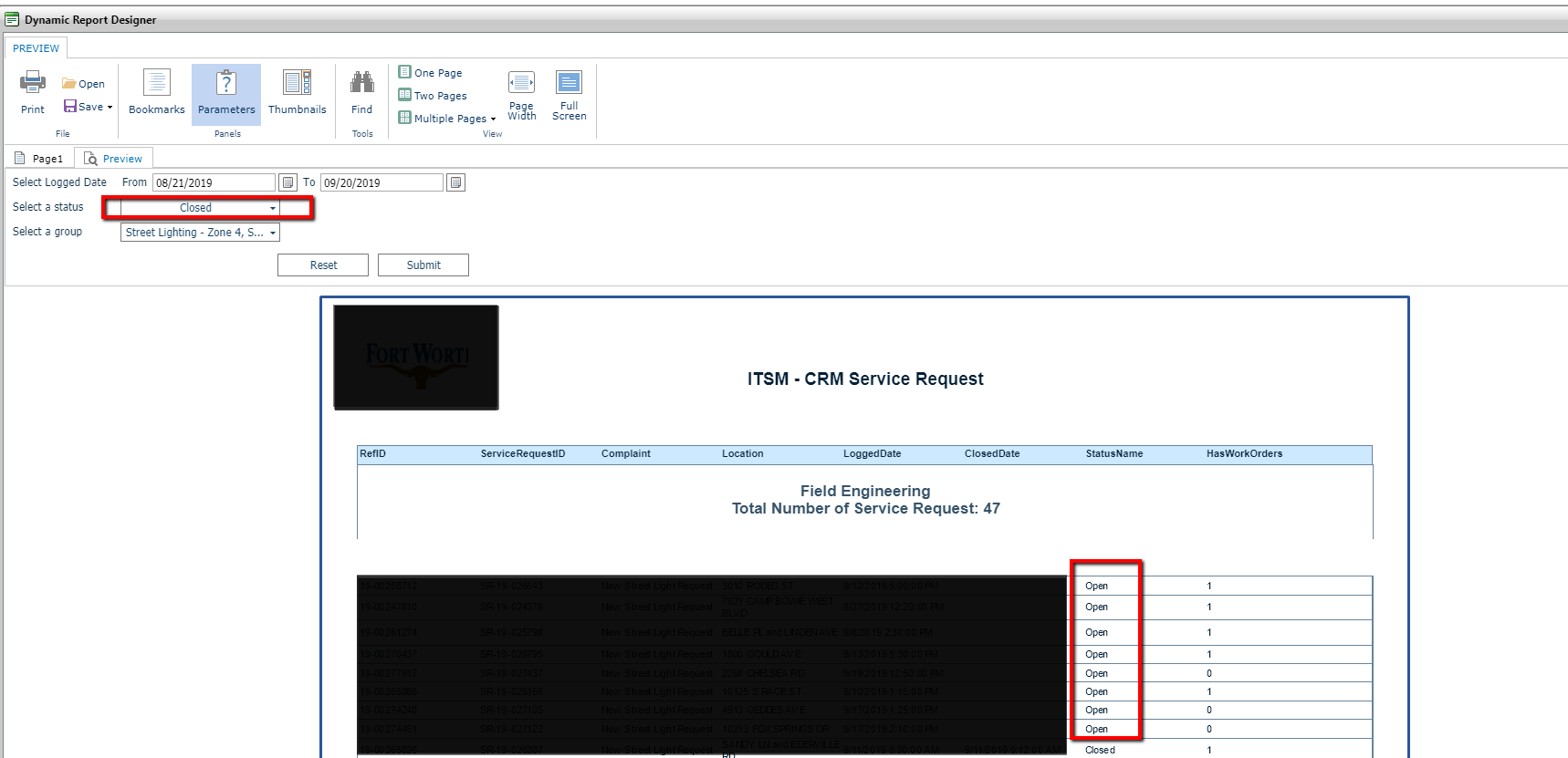Switch to One Page view

coord(431,73)
